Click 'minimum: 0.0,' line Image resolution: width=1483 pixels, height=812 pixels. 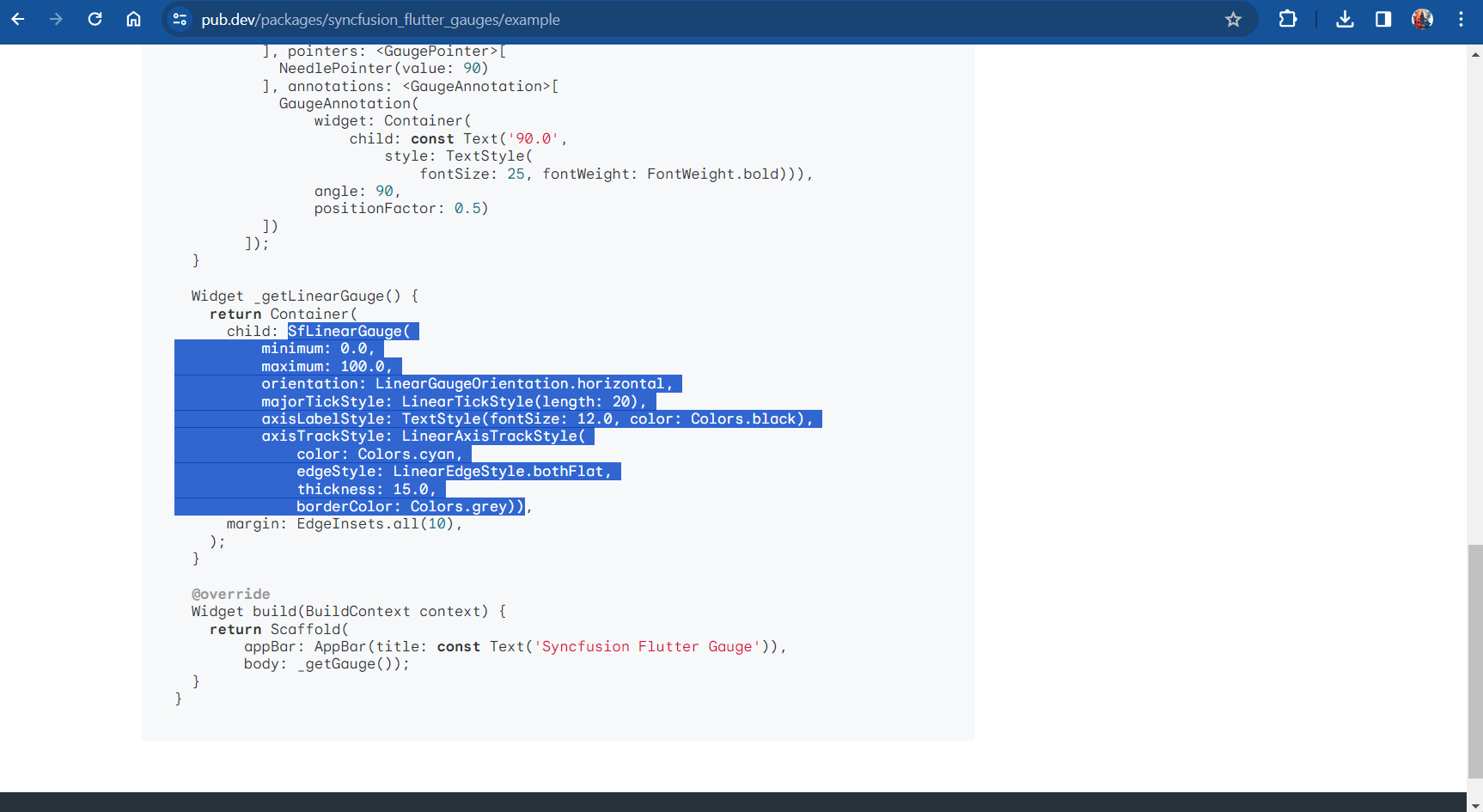click(x=319, y=349)
